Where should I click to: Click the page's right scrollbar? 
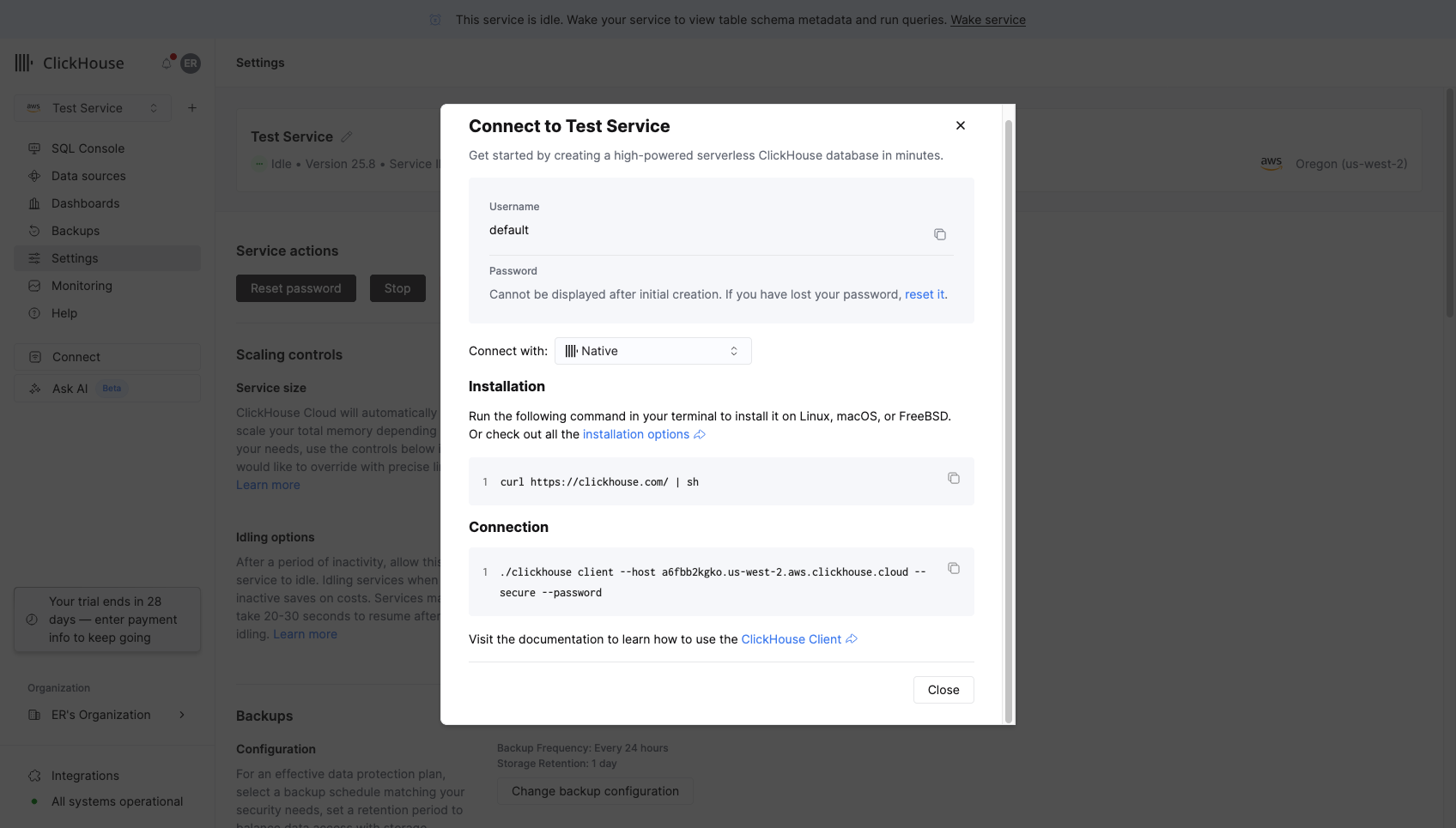(x=1450, y=202)
